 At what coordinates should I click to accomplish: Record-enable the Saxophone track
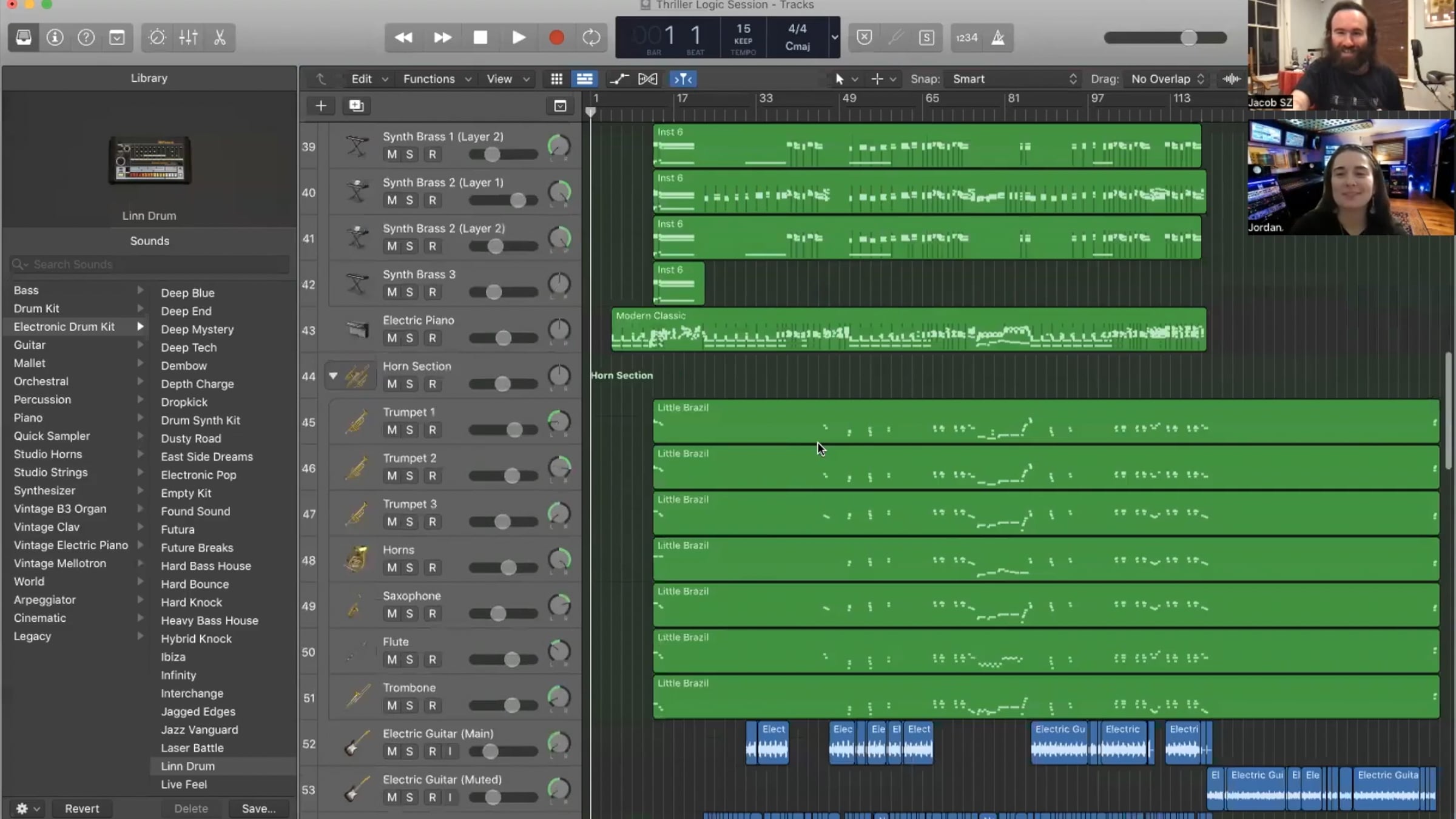click(432, 614)
